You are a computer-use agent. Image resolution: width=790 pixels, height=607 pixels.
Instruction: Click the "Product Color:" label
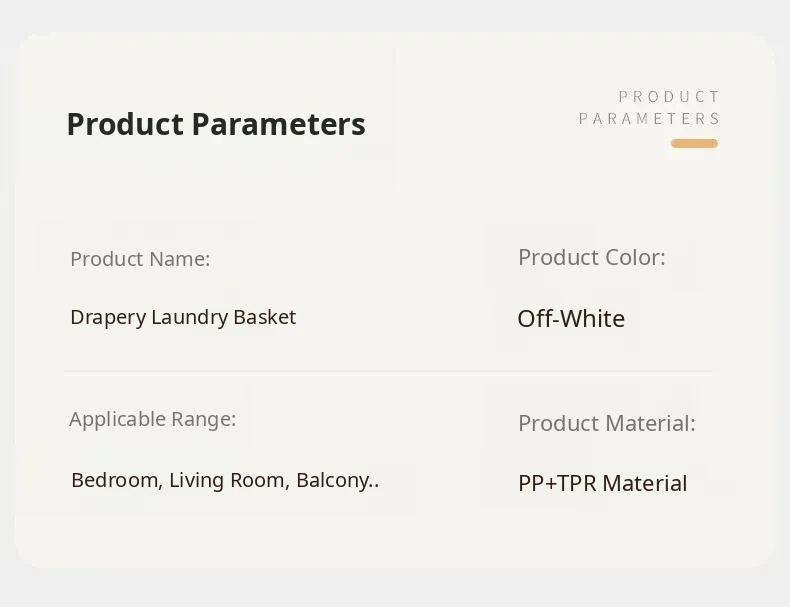(x=591, y=257)
